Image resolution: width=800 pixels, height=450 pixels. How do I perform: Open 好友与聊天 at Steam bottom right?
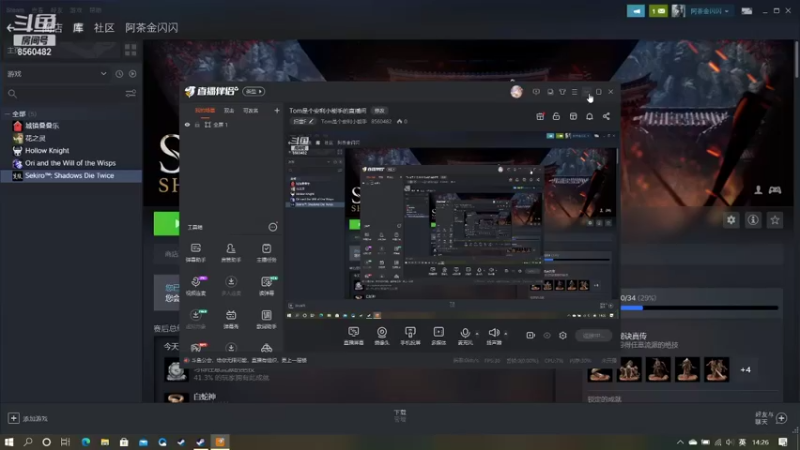771,418
